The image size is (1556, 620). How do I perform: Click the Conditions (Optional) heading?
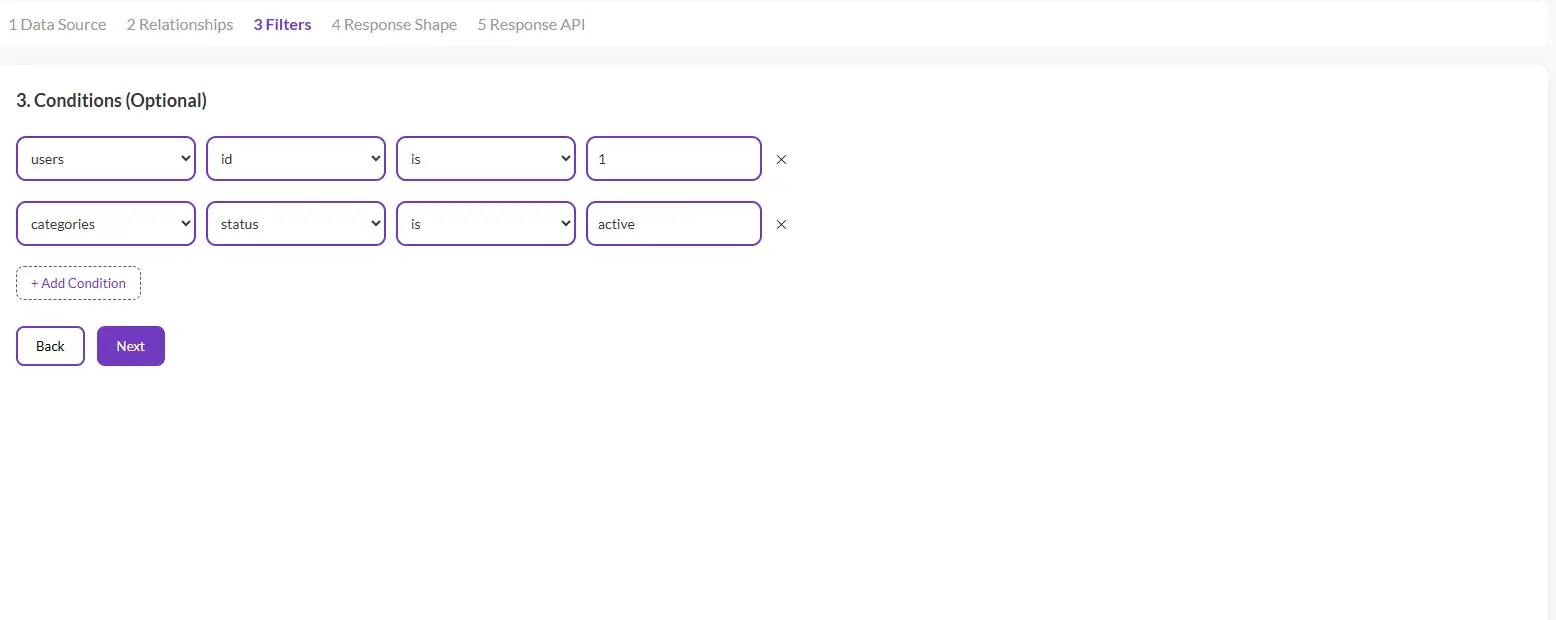click(x=112, y=100)
